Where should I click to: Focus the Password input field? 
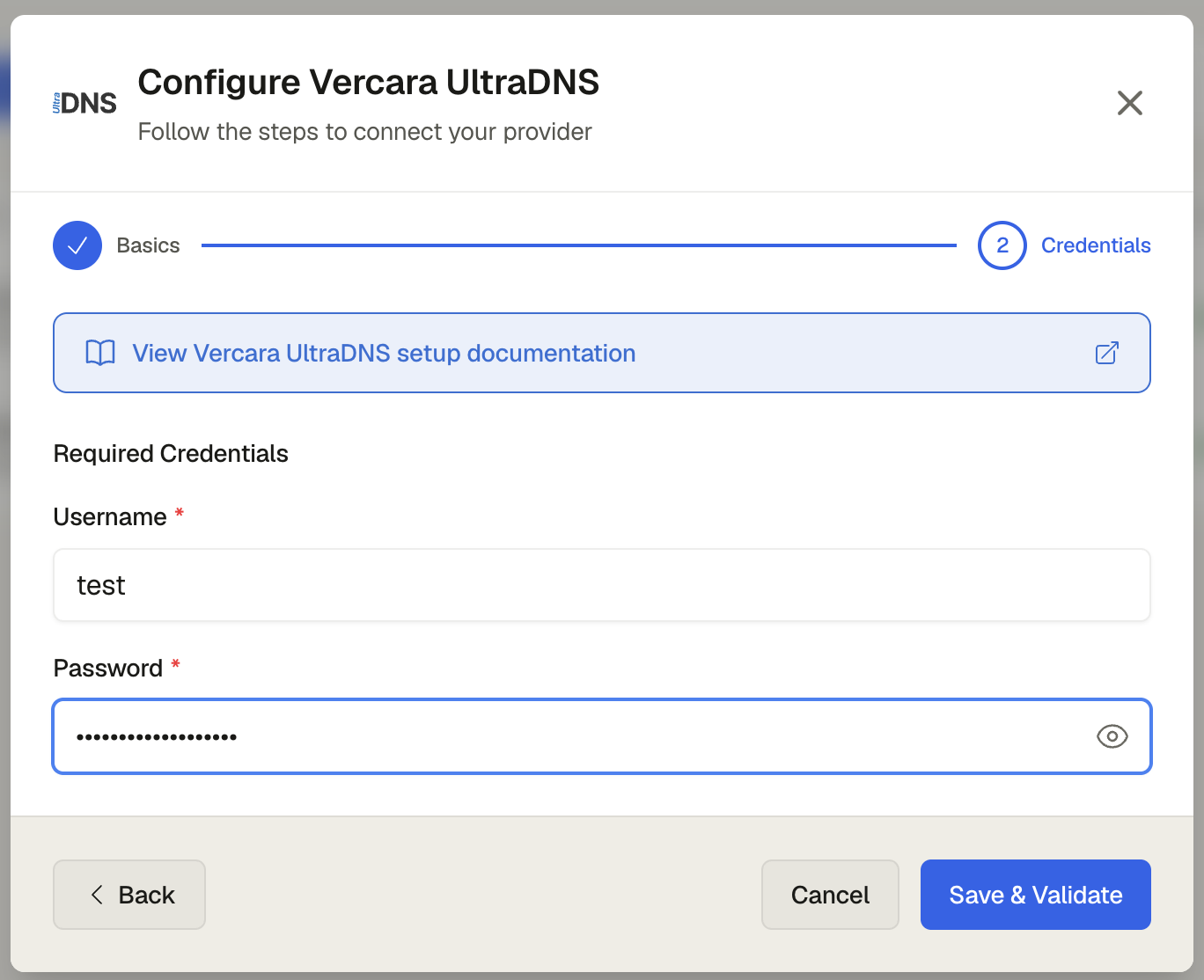tap(602, 736)
